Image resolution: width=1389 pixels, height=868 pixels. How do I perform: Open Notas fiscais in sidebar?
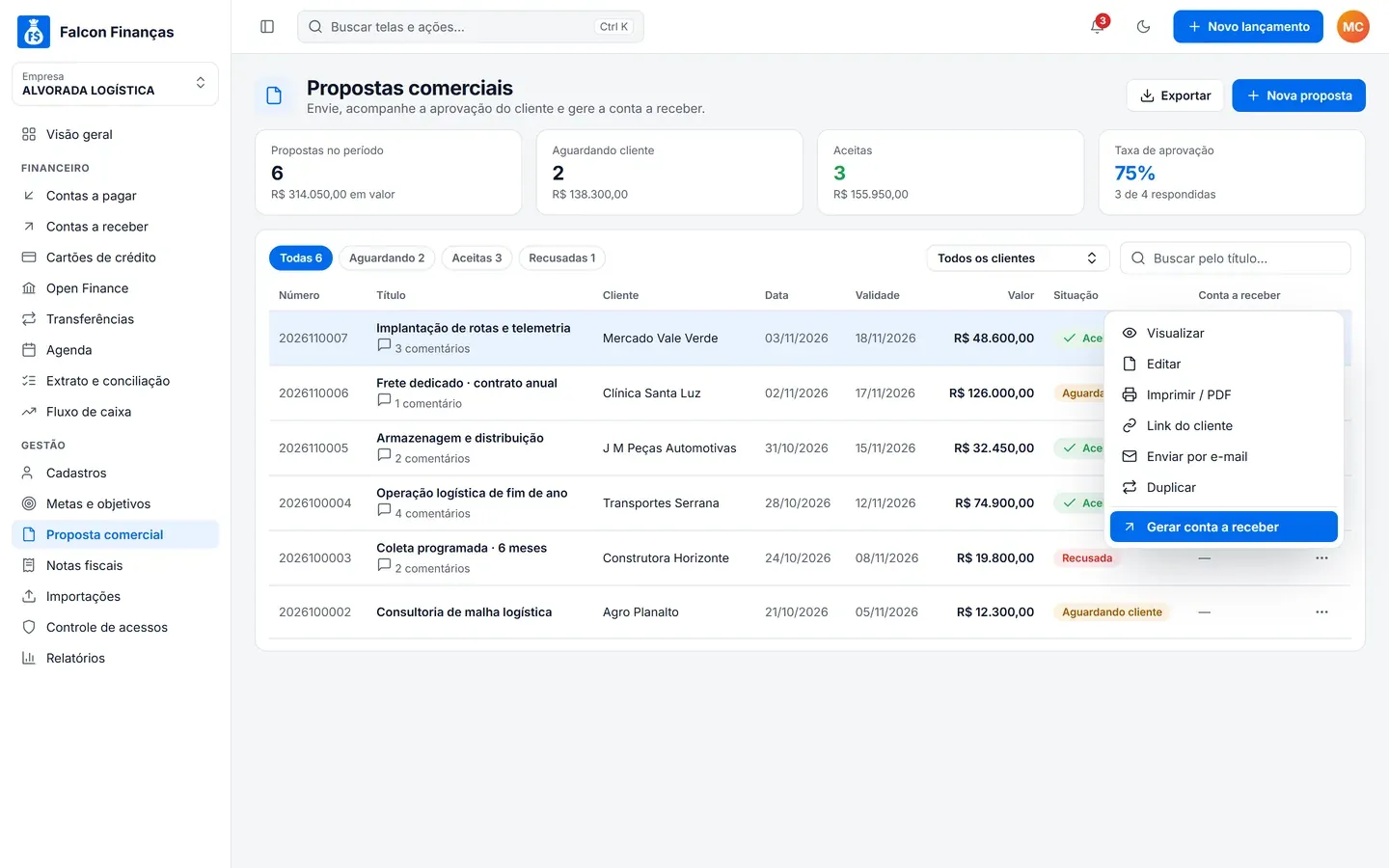pyautogui.click(x=115, y=565)
